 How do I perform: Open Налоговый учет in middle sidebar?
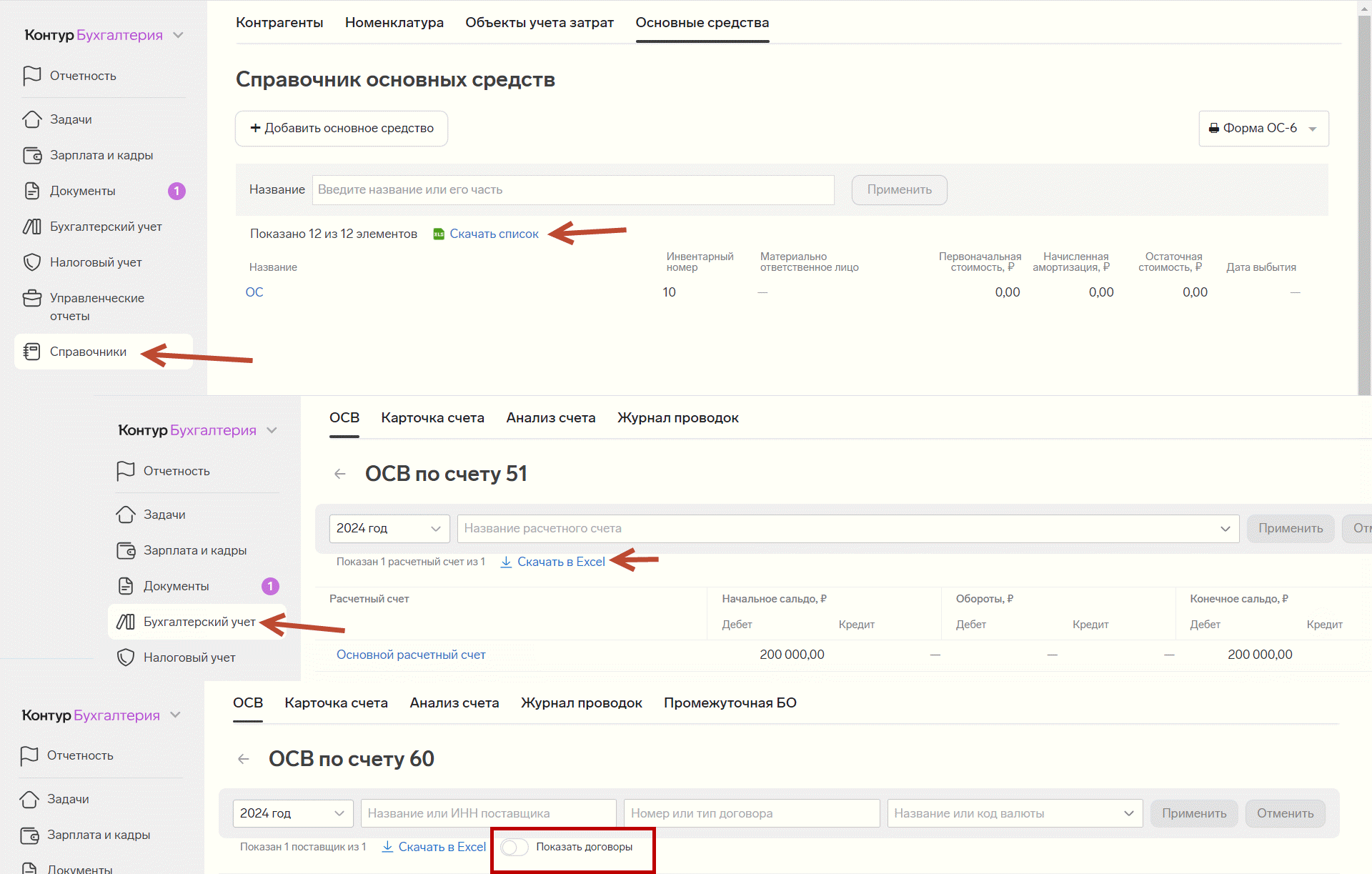click(x=189, y=657)
